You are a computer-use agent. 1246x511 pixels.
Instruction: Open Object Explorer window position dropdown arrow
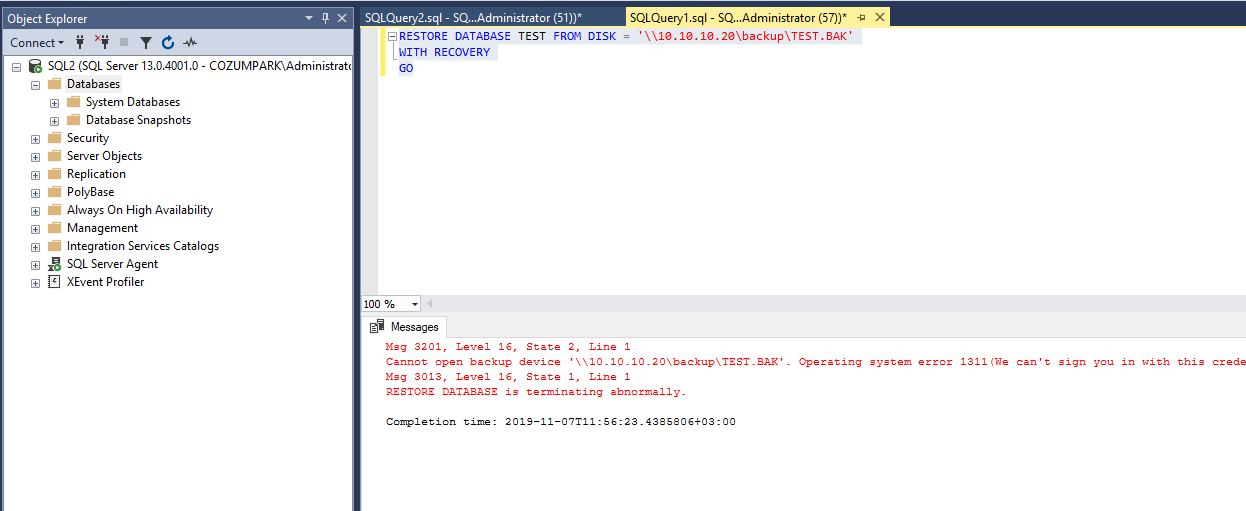coord(309,18)
